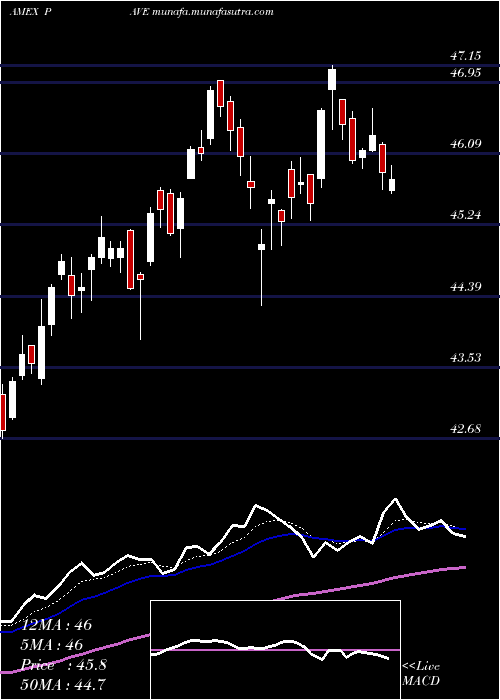Click the <<Live MACD label

click(421, 673)
